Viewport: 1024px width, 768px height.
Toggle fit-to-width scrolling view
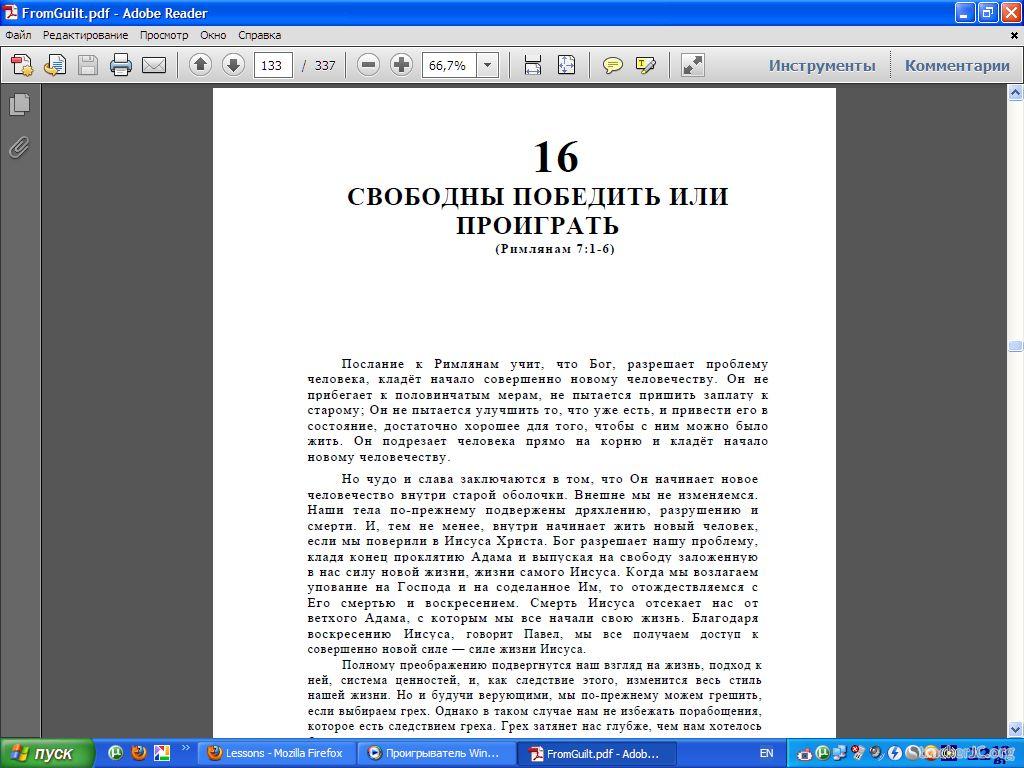[533, 66]
